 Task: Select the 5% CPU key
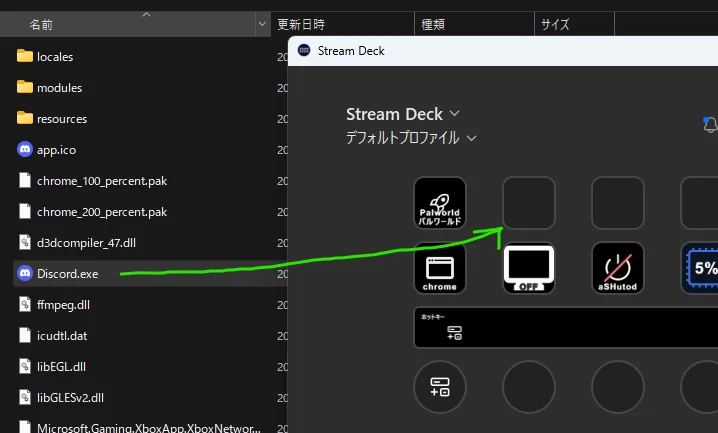coord(700,268)
